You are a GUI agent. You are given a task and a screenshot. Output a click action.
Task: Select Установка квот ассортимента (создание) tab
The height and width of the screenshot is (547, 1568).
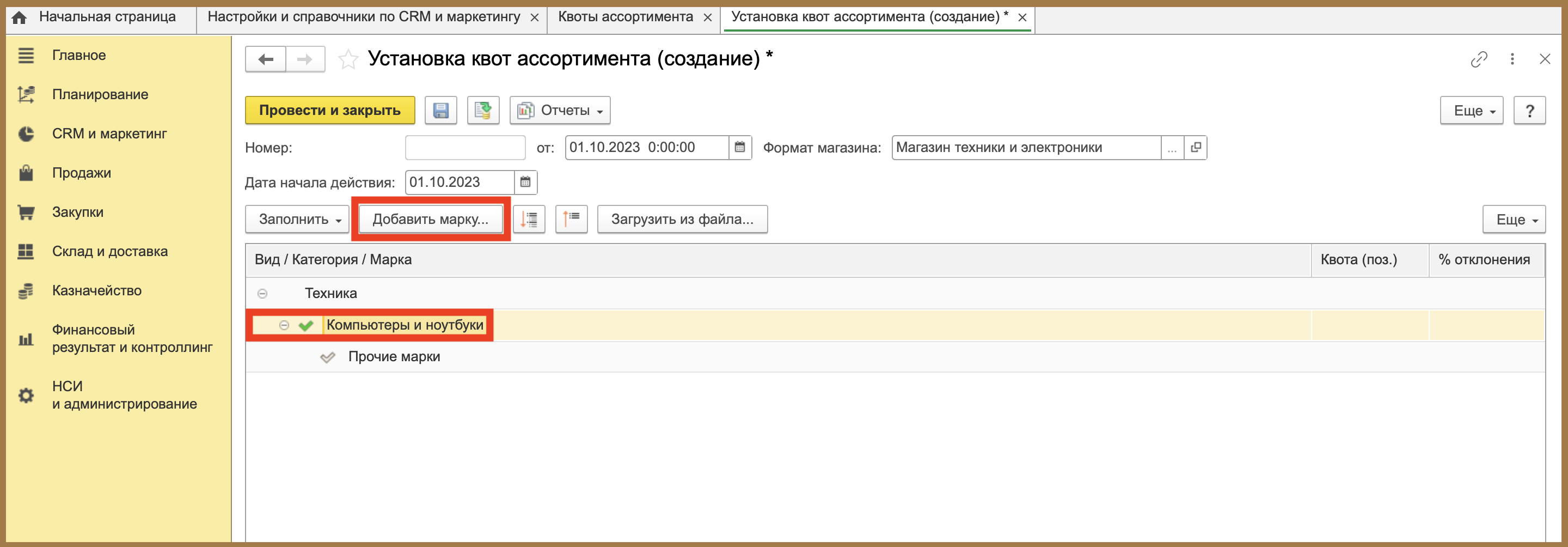(x=869, y=17)
